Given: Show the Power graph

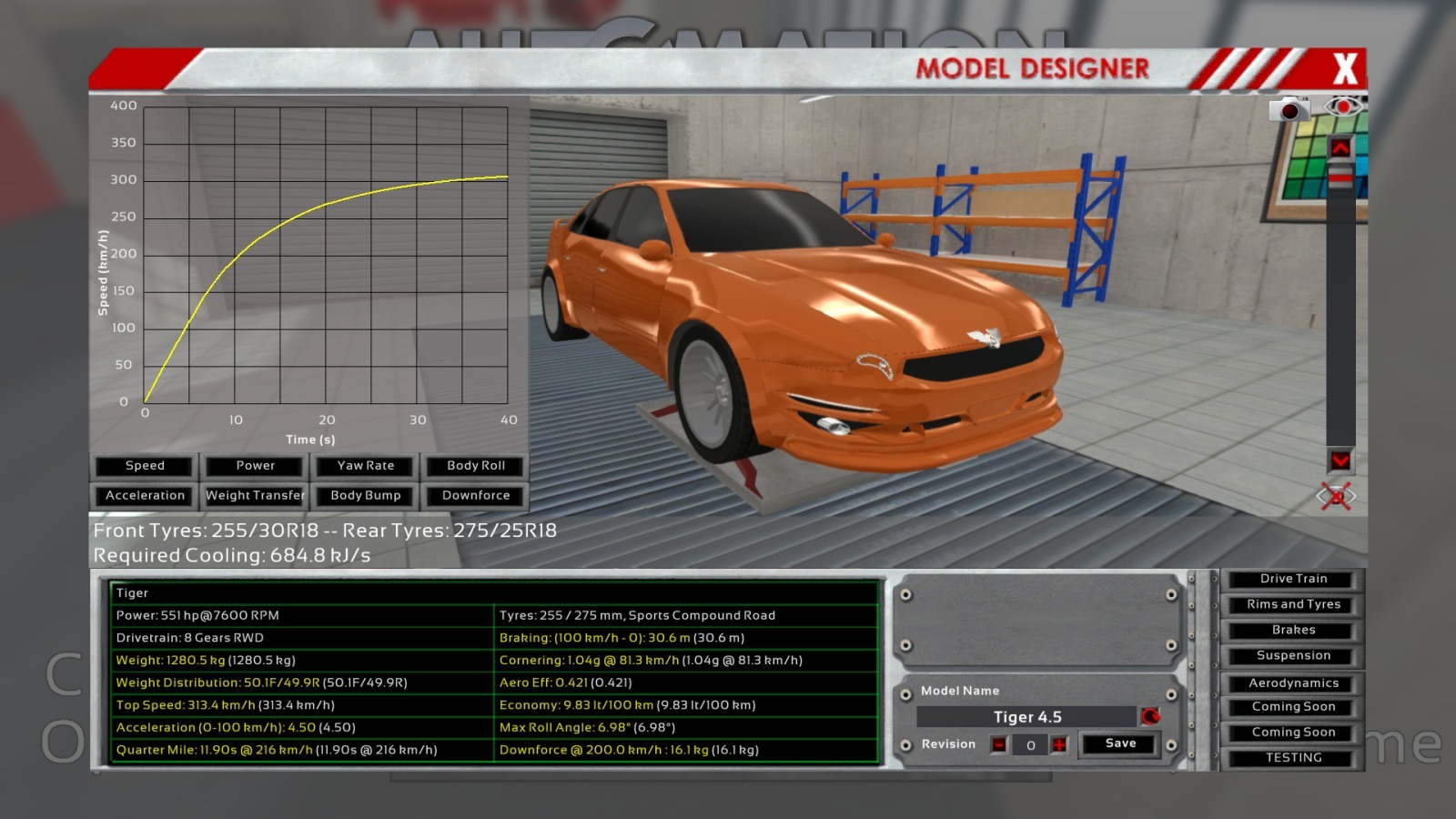Looking at the screenshot, I should (x=255, y=466).
